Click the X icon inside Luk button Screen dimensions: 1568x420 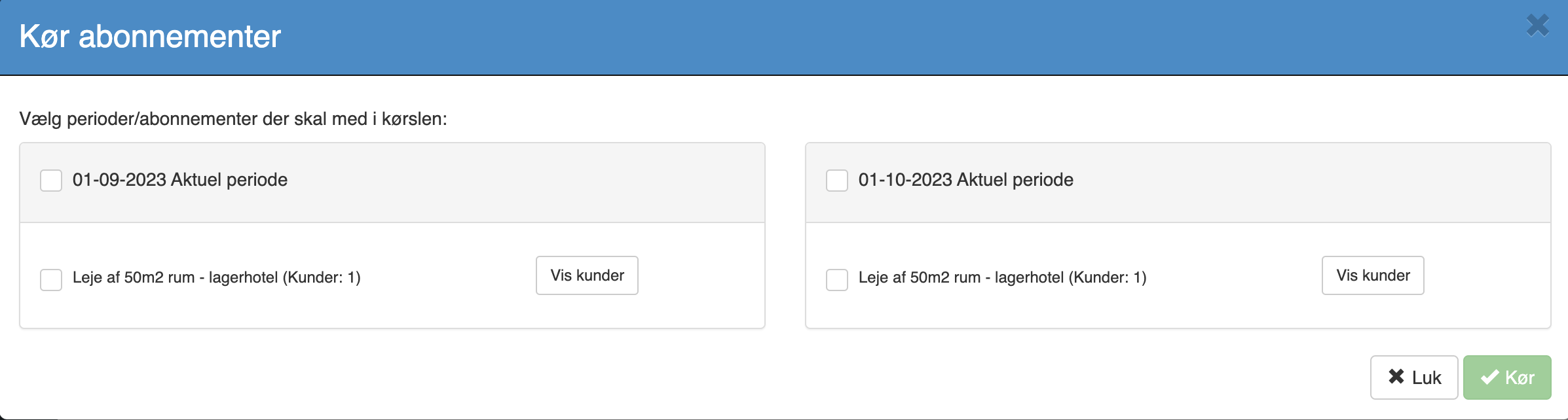click(1396, 377)
